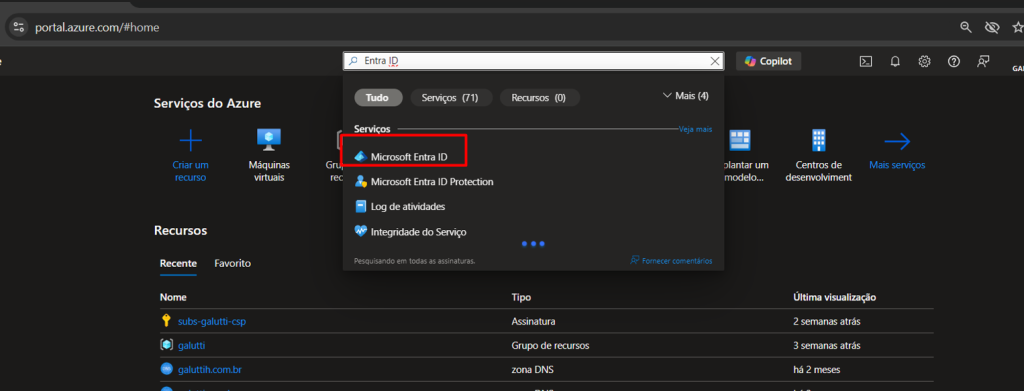Click the Assinatura type cell

534,321
